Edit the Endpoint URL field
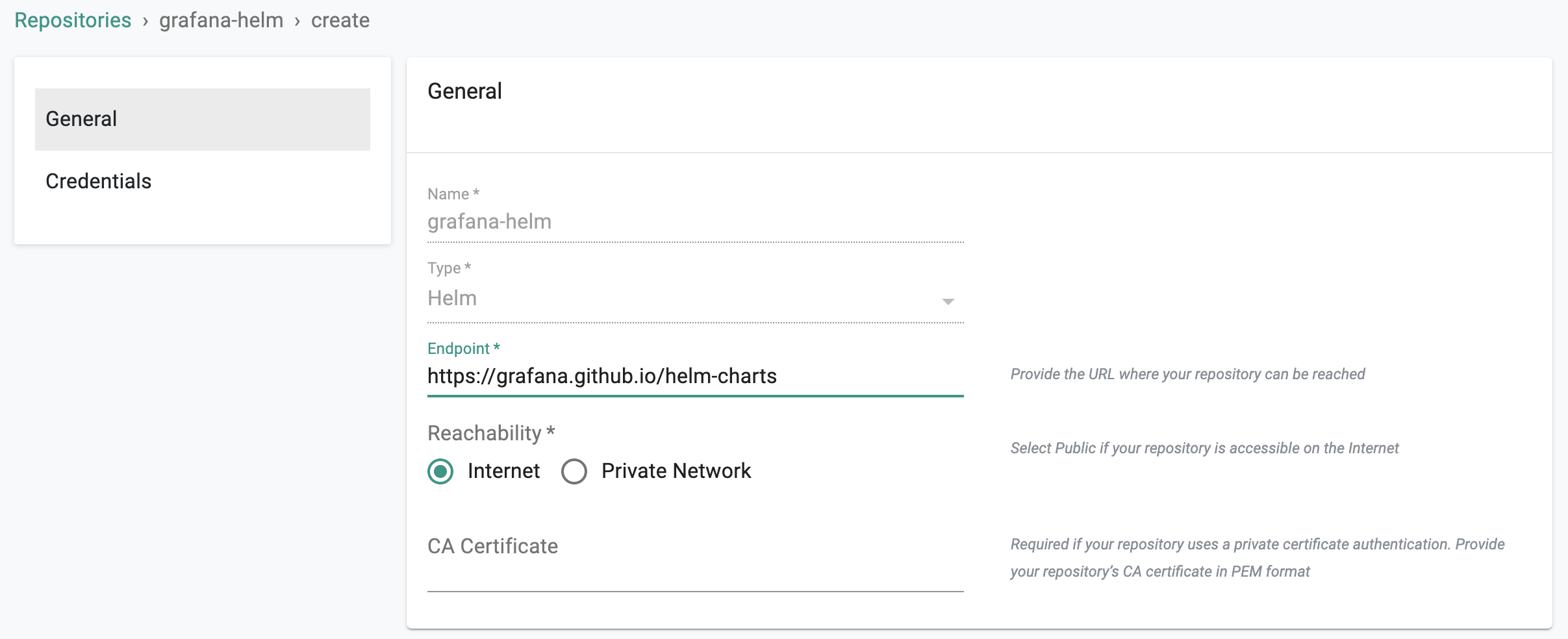 tap(695, 377)
